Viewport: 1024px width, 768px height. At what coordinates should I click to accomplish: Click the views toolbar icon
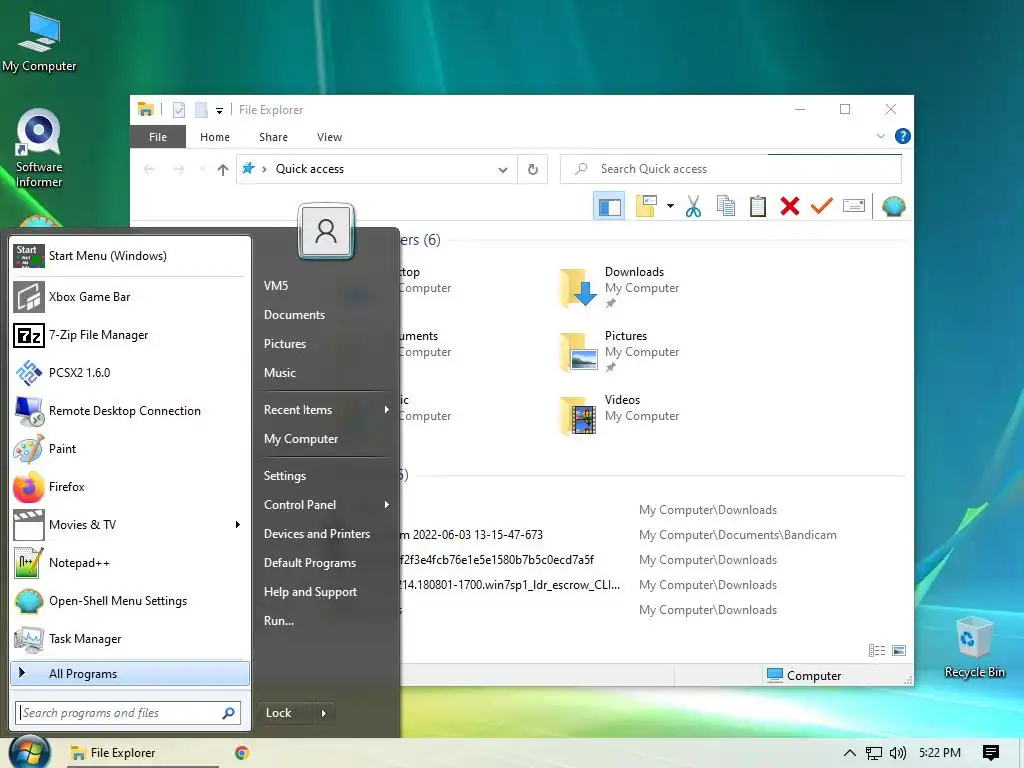646,206
